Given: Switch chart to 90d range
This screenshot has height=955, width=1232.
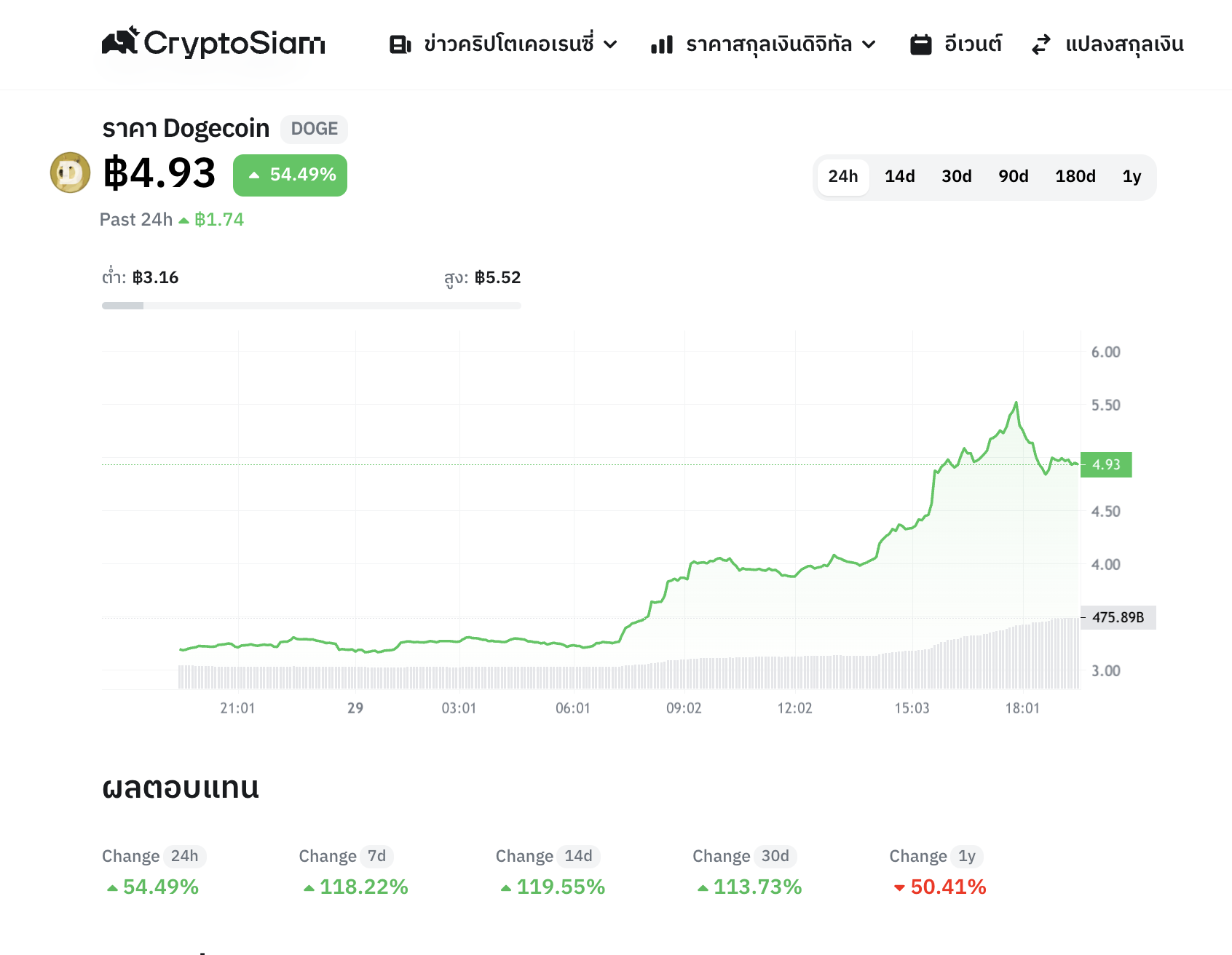Looking at the screenshot, I should 1014,177.
